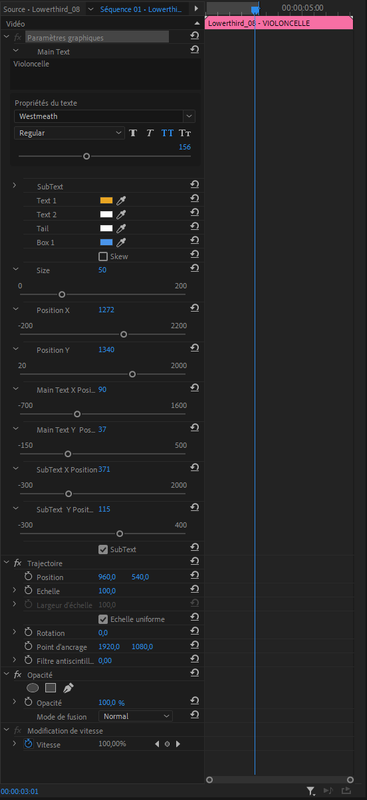Screen dimensions: 367x800
Task: Click the Box 1 blue color swatch
Action: click(106, 242)
